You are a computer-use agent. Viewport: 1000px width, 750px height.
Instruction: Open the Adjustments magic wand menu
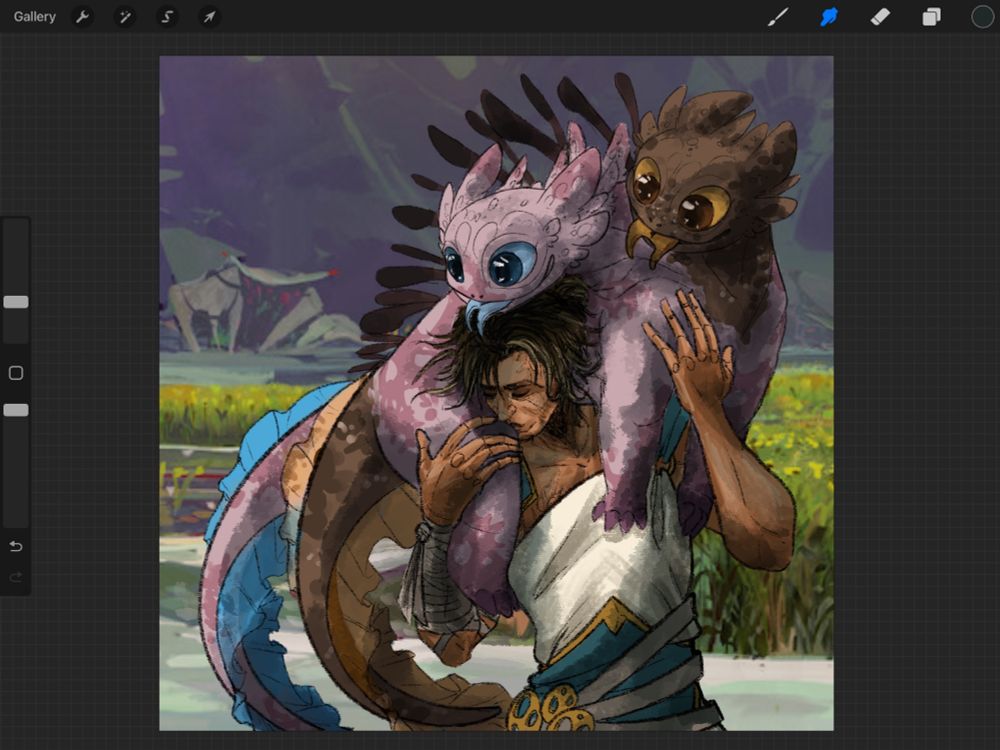coord(124,17)
